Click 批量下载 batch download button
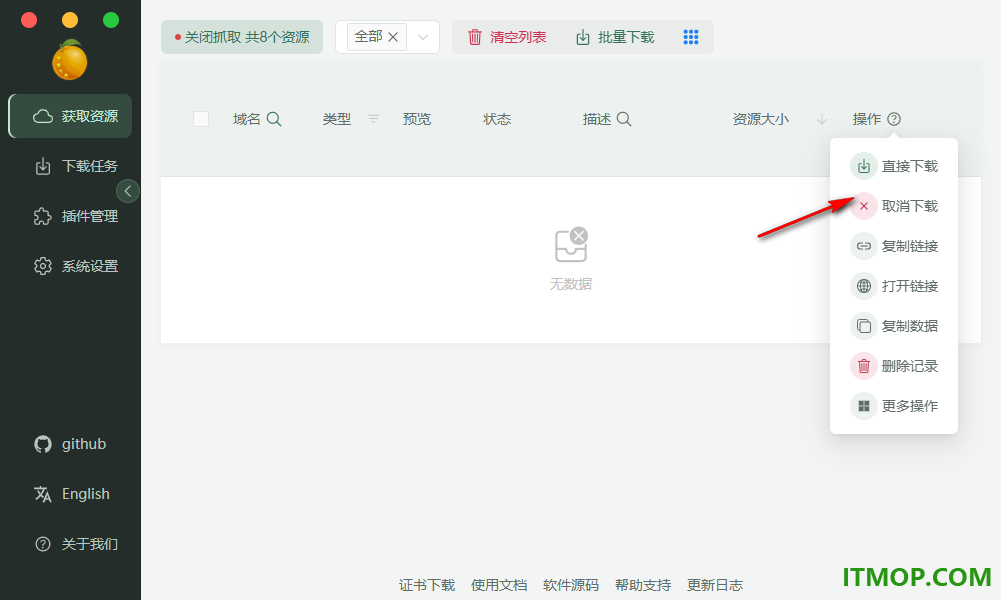1001x600 pixels. [x=615, y=37]
